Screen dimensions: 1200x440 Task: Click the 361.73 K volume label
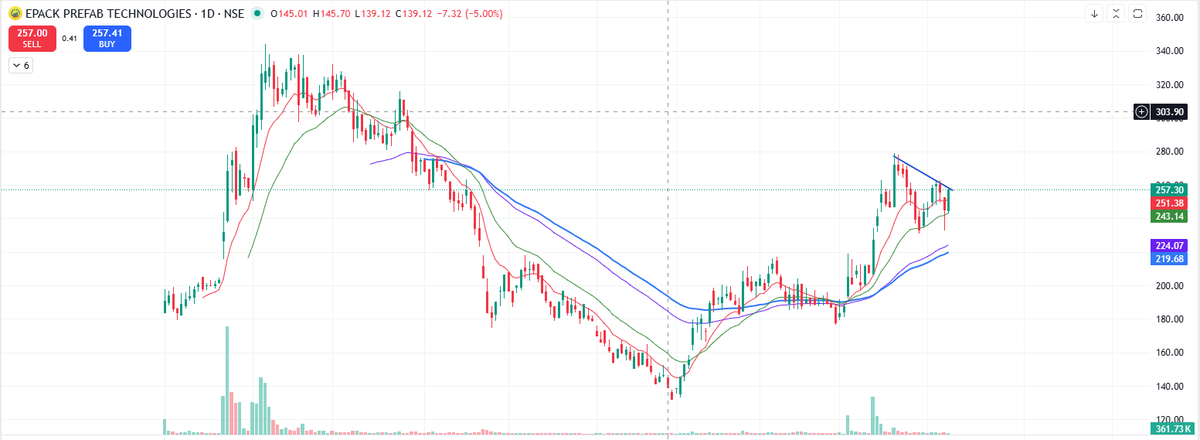[x=1170, y=428]
